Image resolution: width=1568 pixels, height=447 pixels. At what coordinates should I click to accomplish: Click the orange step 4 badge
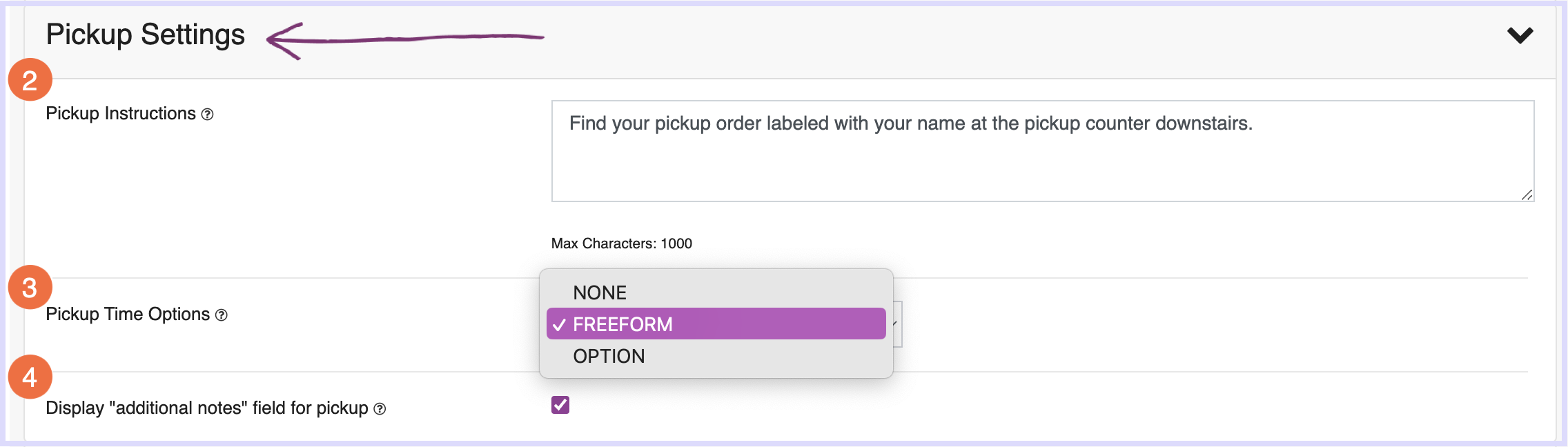[30, 377]
